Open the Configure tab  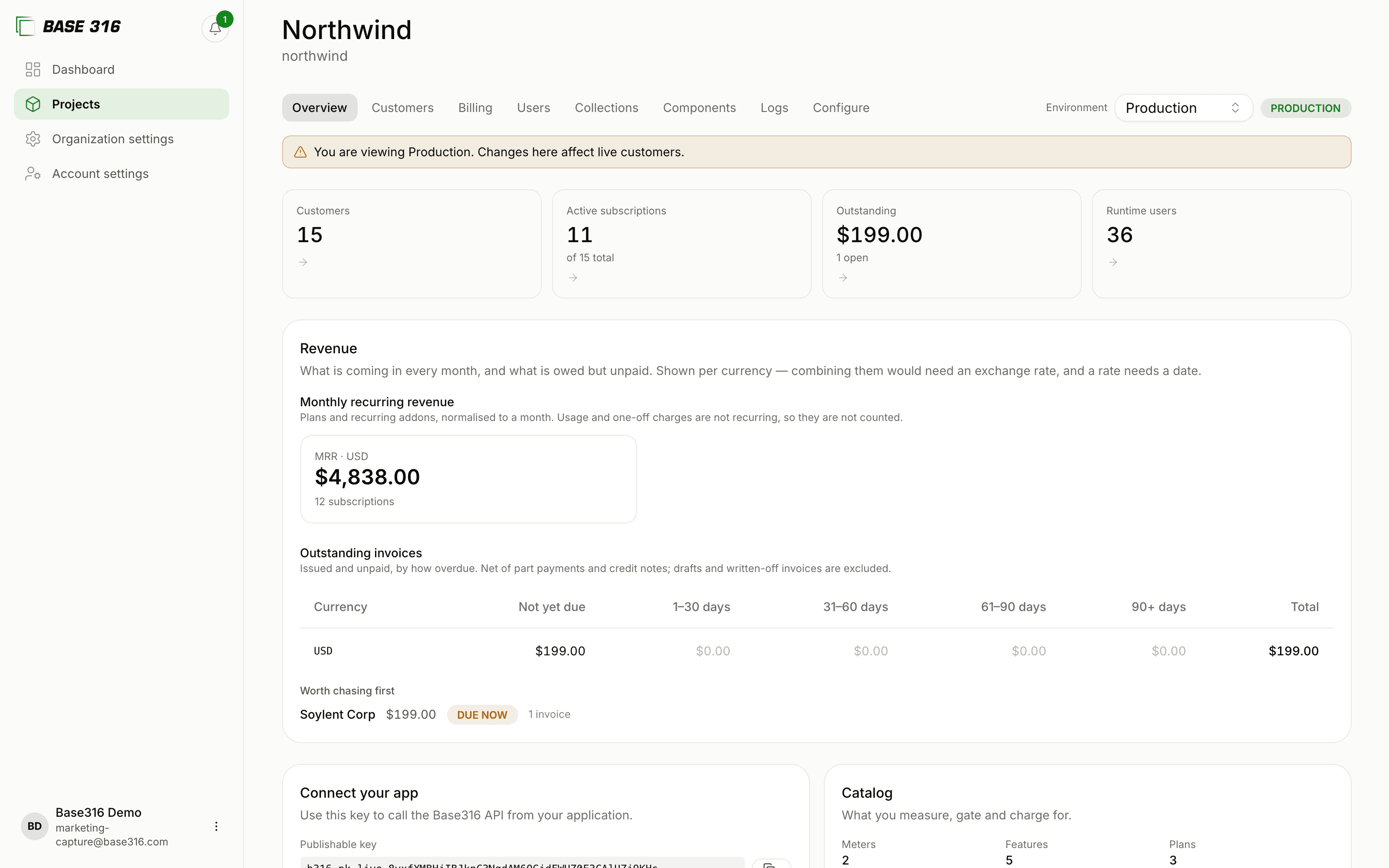[841, 108]
